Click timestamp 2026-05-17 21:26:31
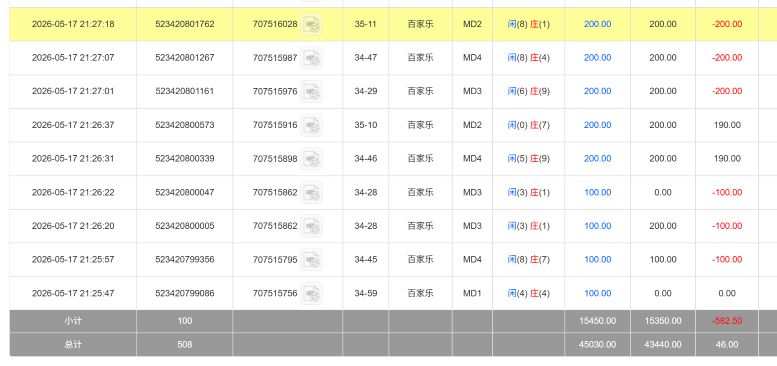This screenshot has width=777, height=366. tap(73, 158)
